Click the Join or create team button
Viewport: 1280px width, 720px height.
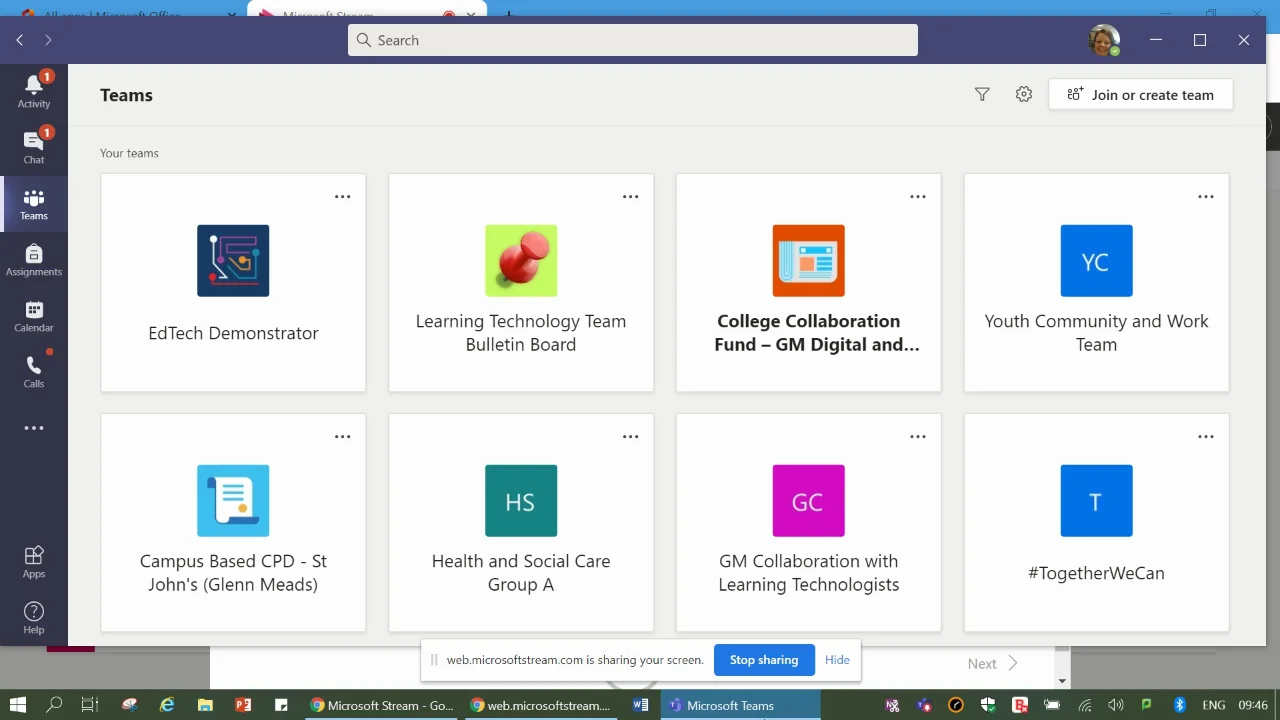tap(1141, 95)
